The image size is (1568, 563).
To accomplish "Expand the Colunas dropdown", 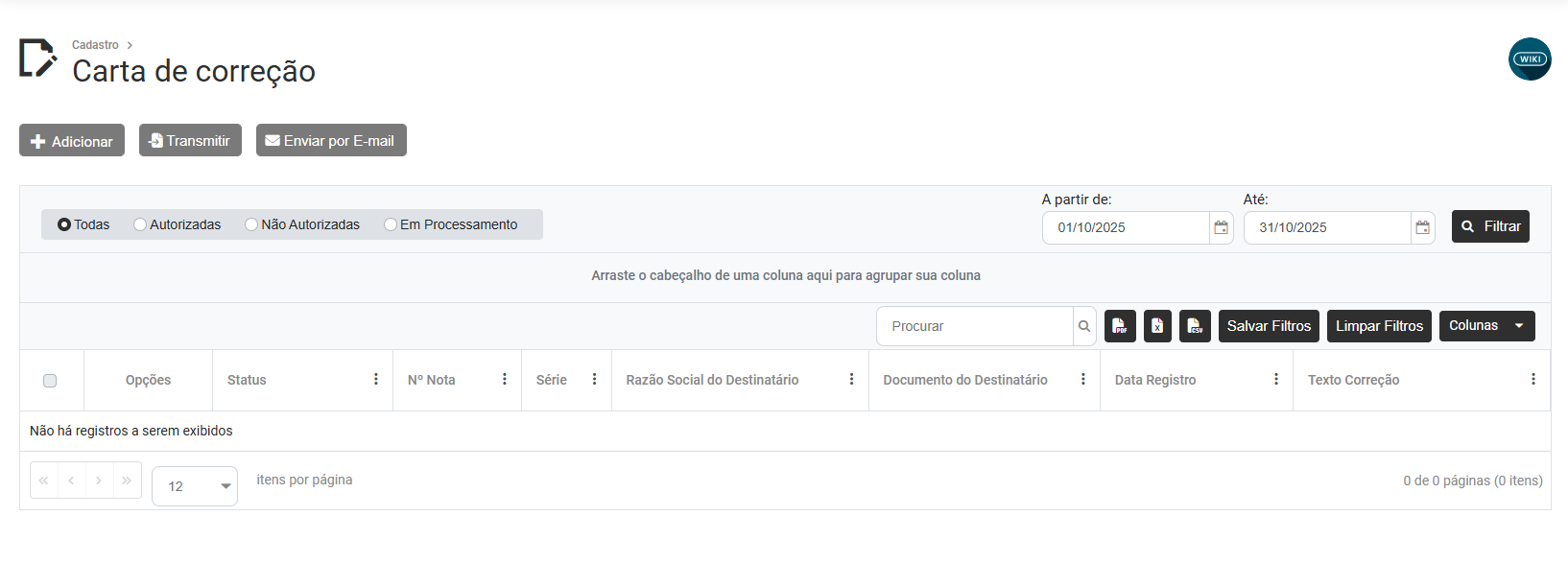I will pos(1487,326).
